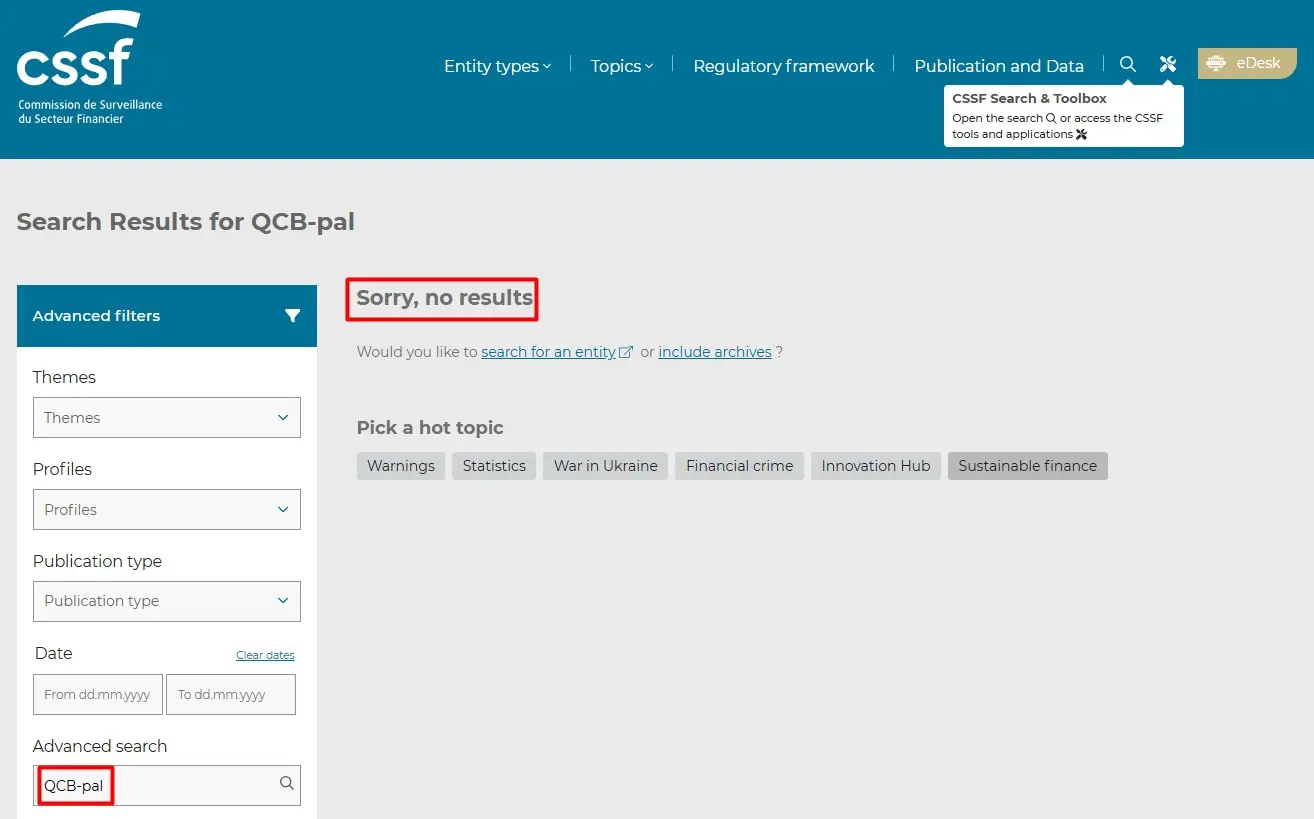Open search via magnifying glass icon in header
Screen dimensions: 1314x819
[x=1127, y=64]
